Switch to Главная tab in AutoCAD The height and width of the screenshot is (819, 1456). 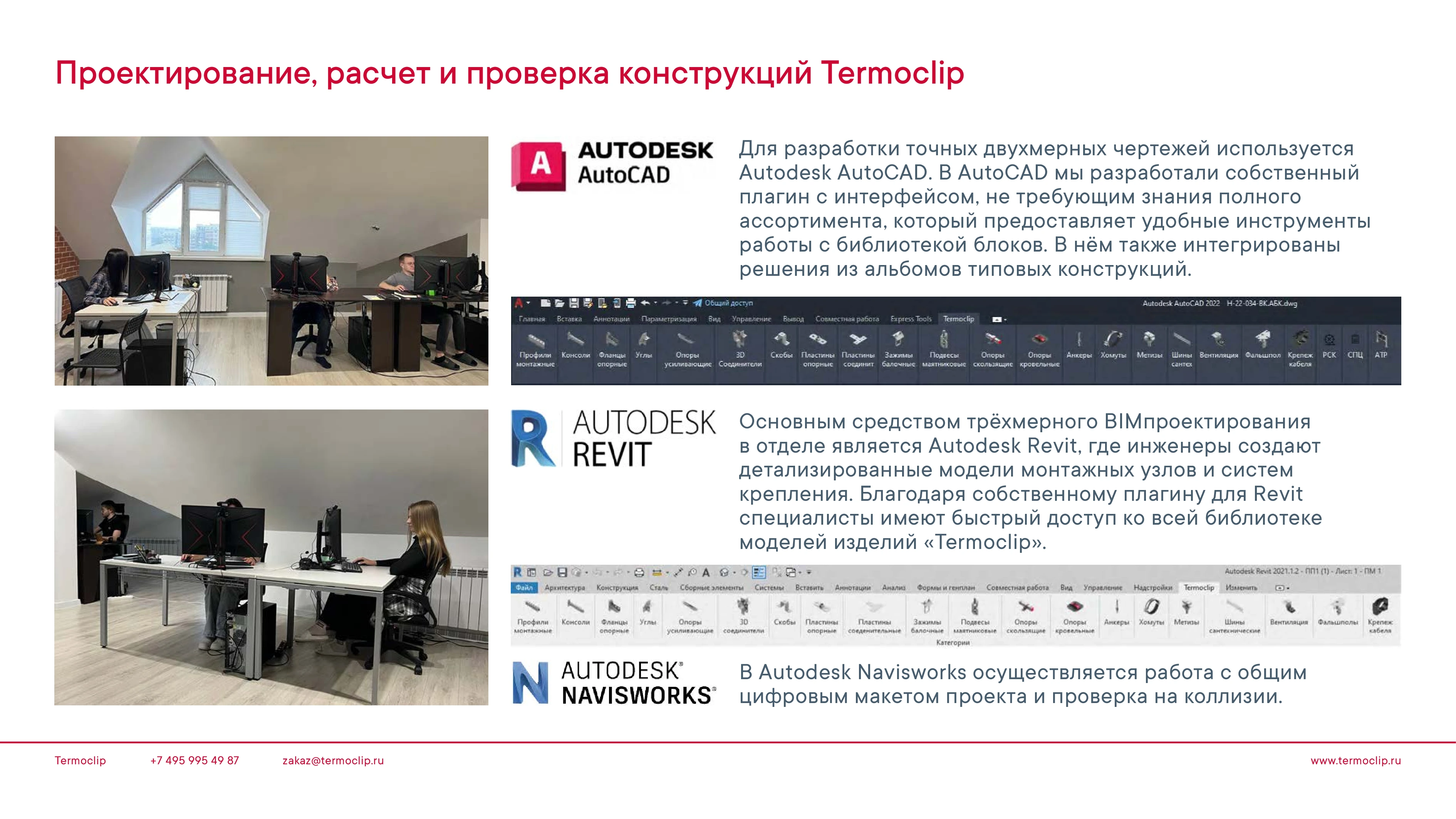532,319
